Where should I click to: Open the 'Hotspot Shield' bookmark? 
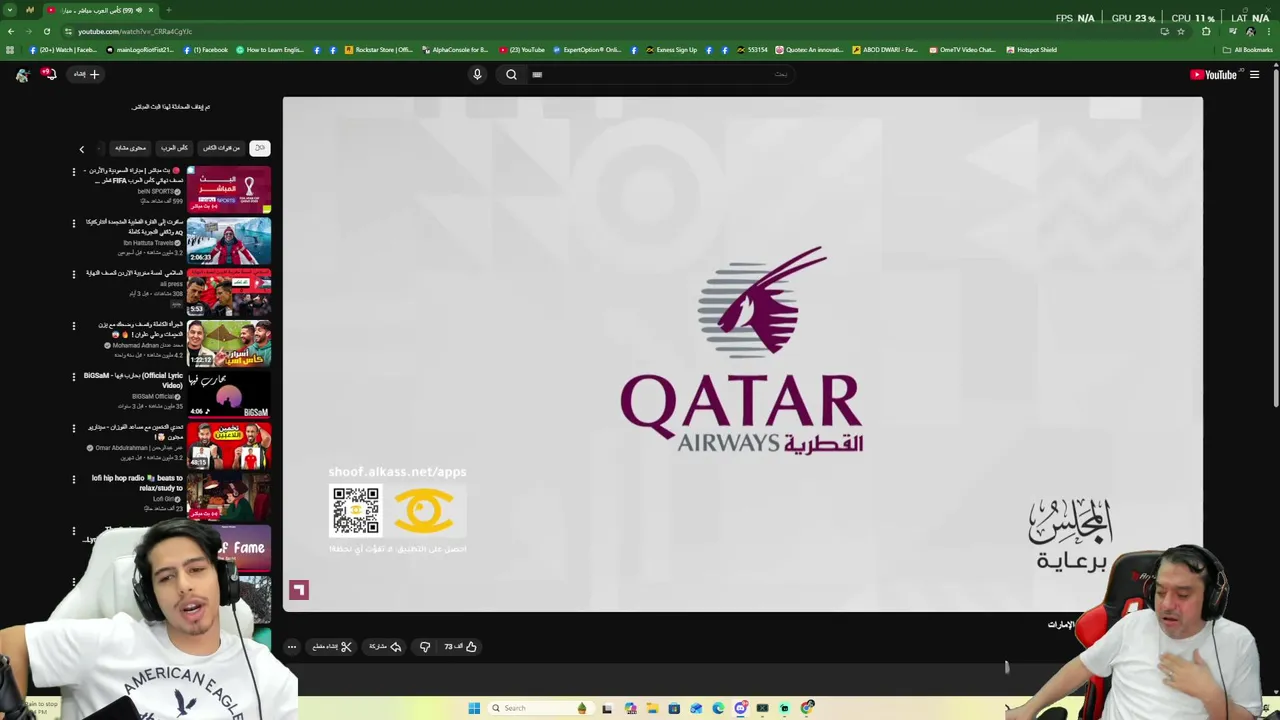click(x=1032, y=50)
